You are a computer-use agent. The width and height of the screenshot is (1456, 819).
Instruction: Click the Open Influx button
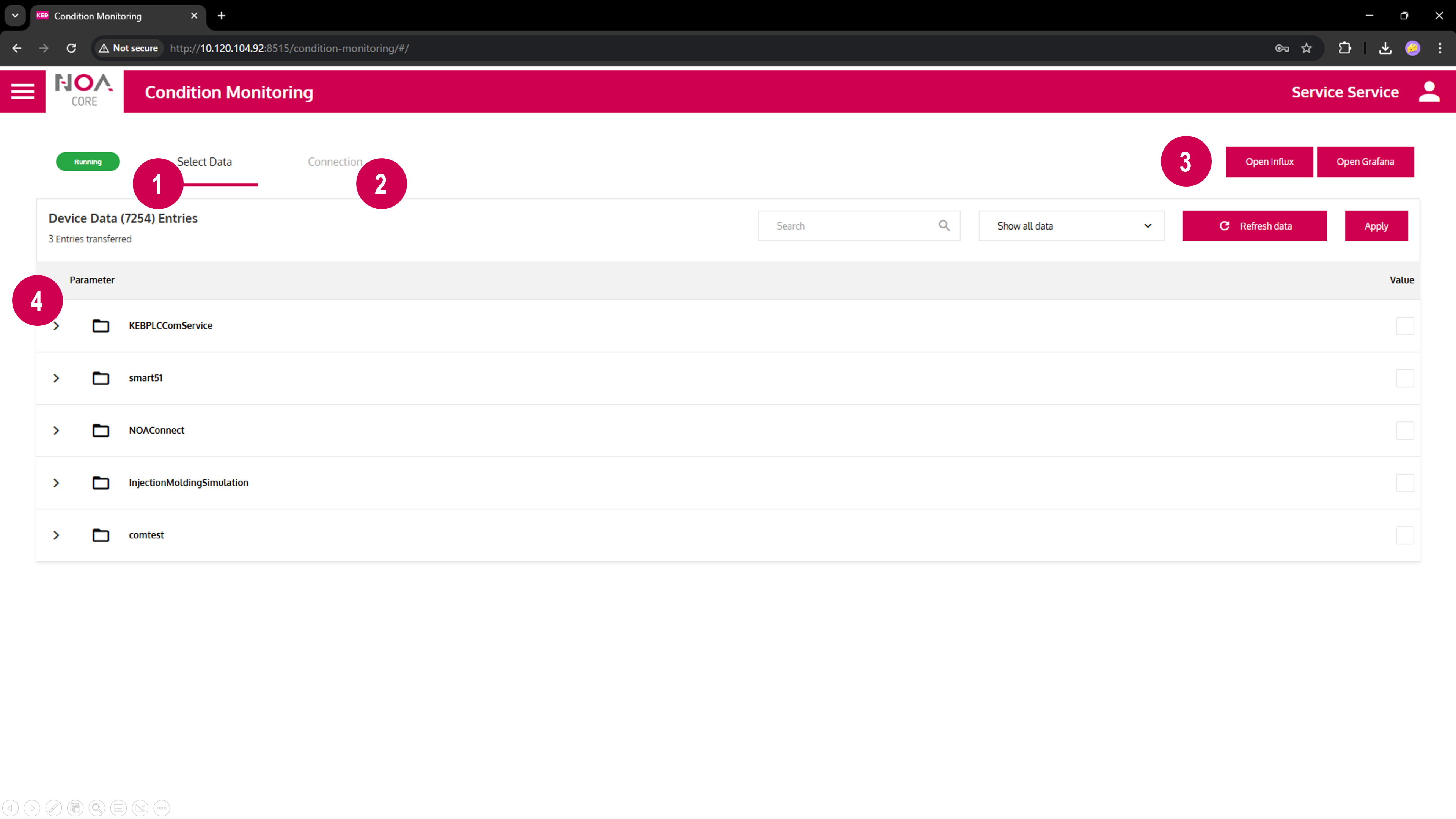[x=1269, y=162]
